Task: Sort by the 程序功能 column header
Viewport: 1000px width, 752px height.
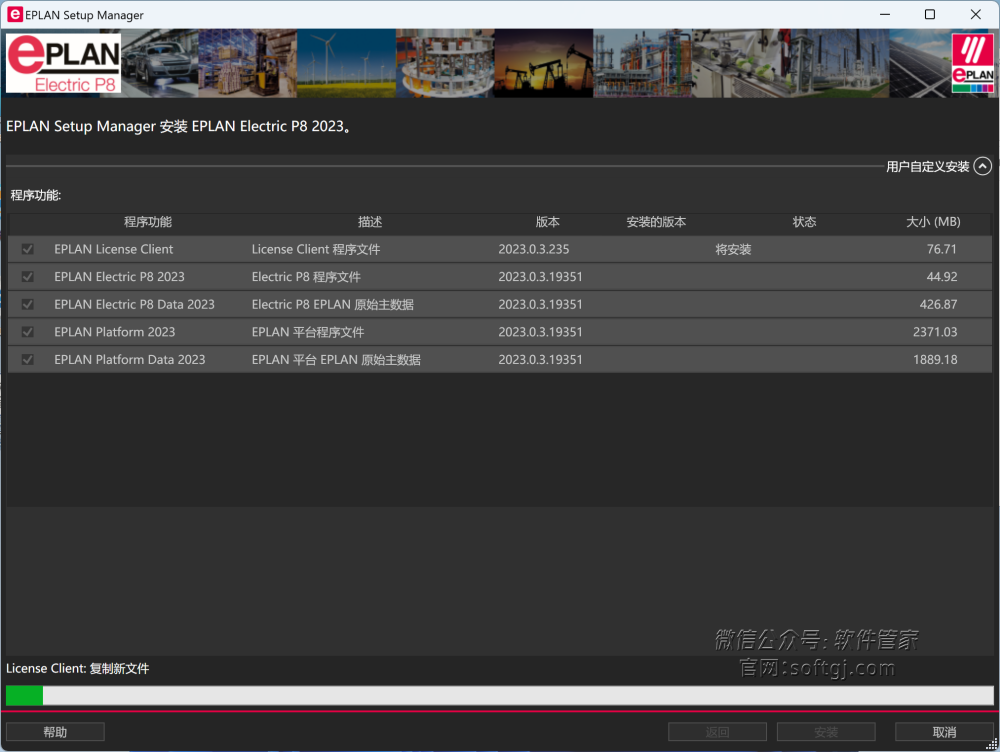Action: 148,222
